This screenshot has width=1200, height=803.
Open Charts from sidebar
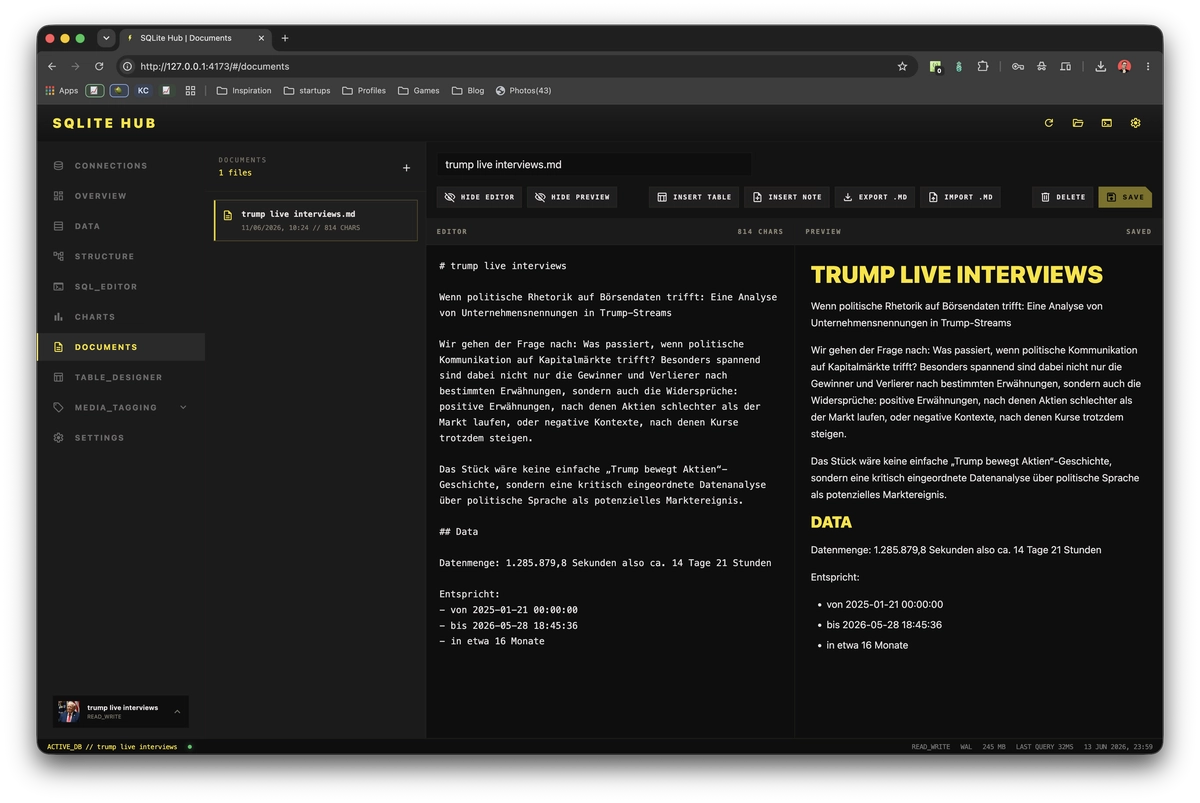[121, 317]
